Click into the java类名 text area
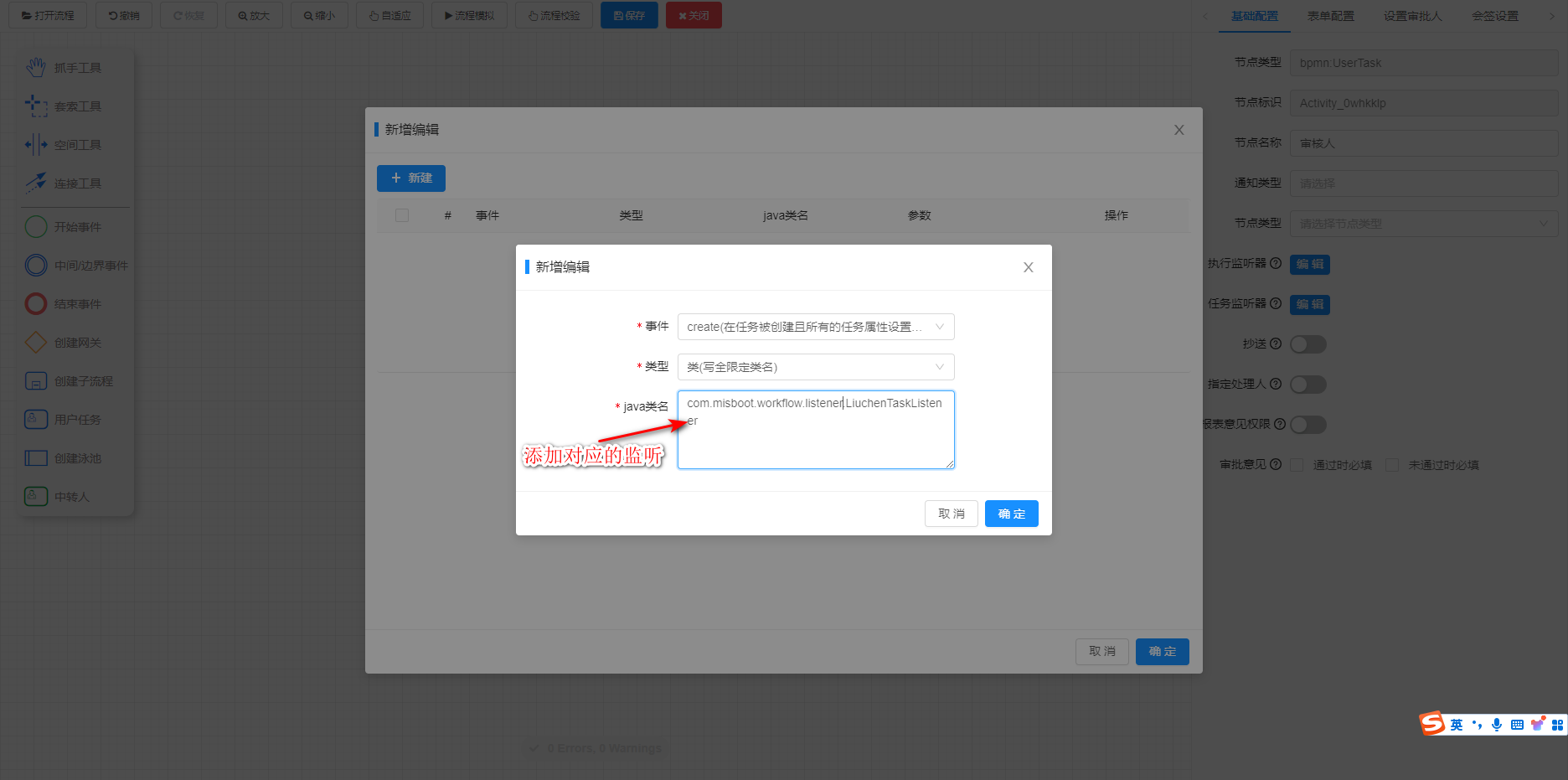This screenshot has width=1568, height=780. 816,430
